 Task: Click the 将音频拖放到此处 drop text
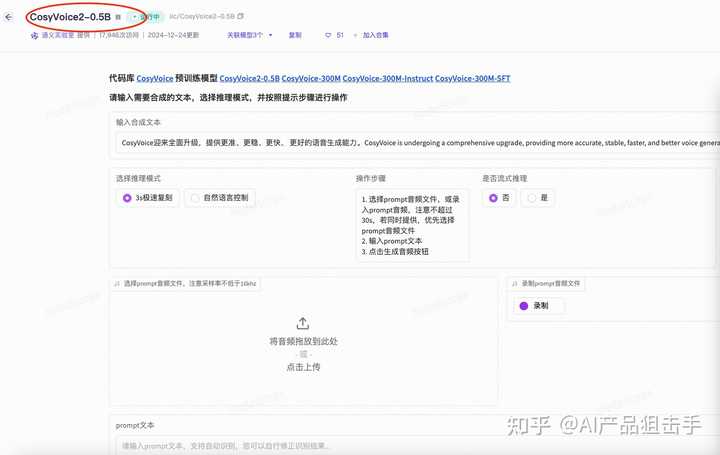[303, 341]
